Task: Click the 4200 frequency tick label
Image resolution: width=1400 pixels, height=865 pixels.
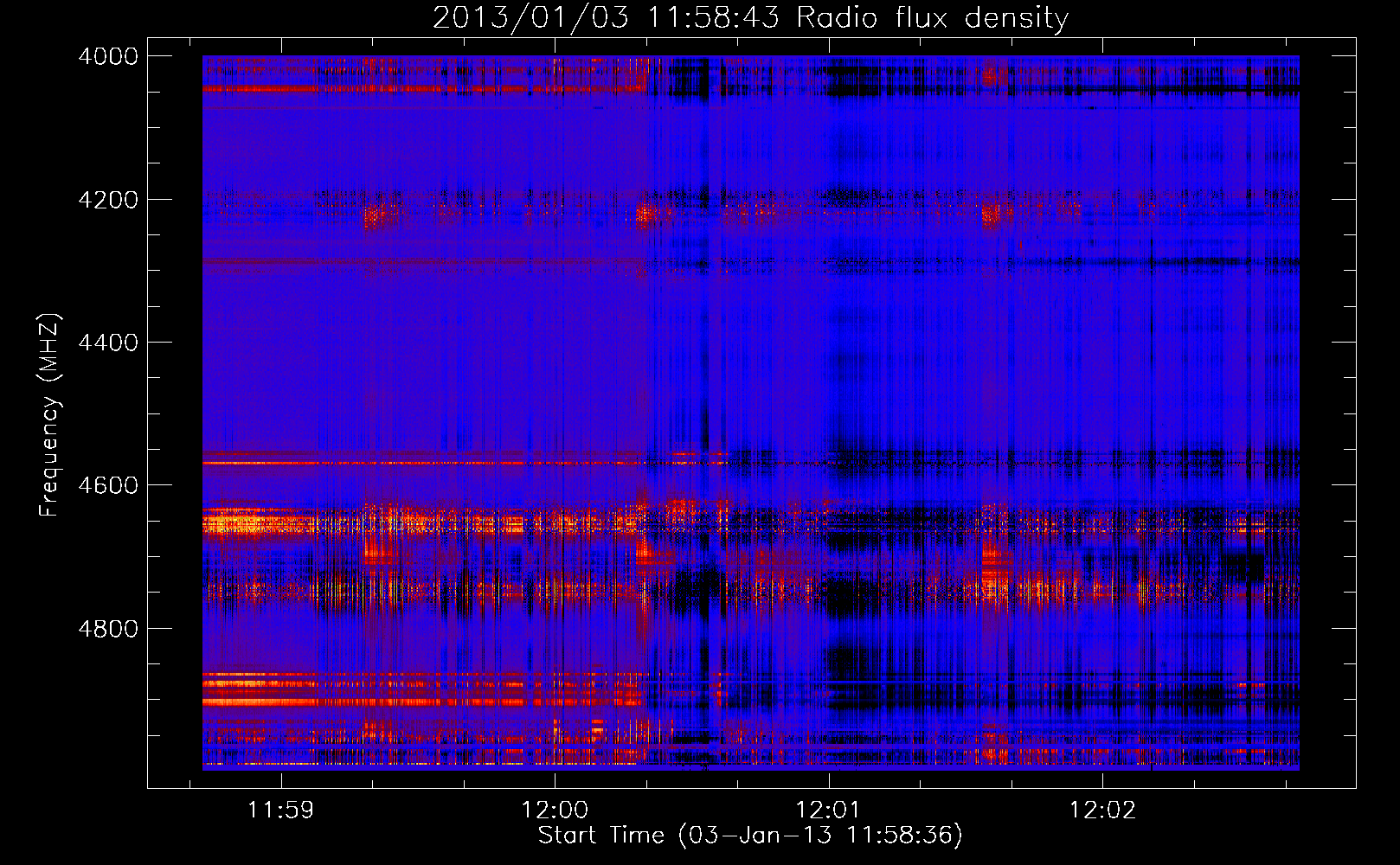Action: 108,200
